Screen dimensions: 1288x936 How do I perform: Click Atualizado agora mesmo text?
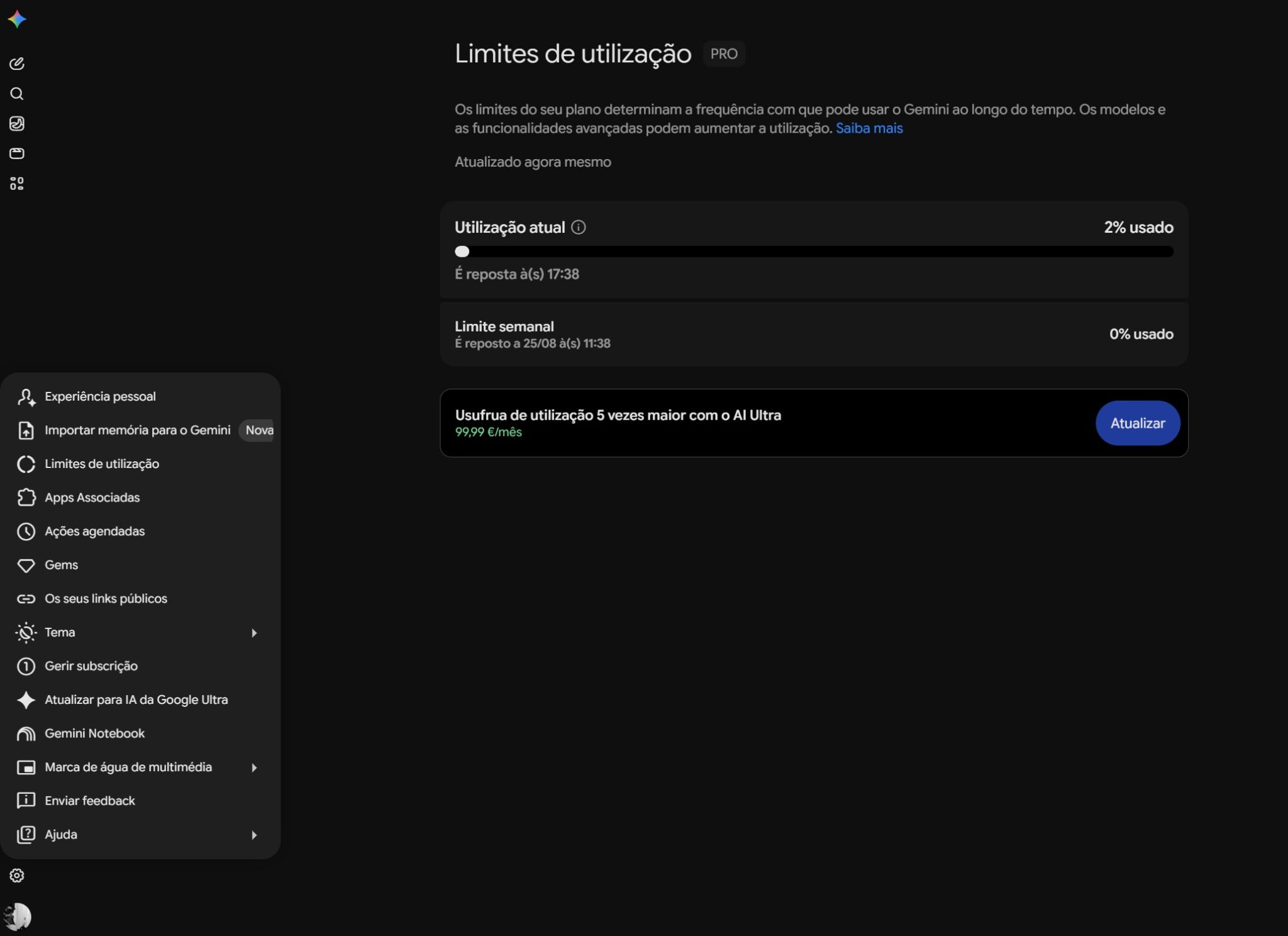[533, 162]
